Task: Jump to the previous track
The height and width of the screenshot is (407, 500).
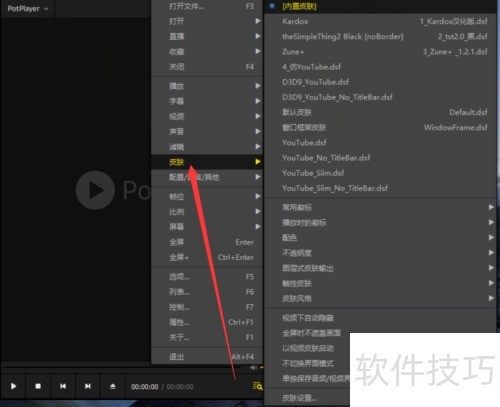Action: click(x=63, y=386)
